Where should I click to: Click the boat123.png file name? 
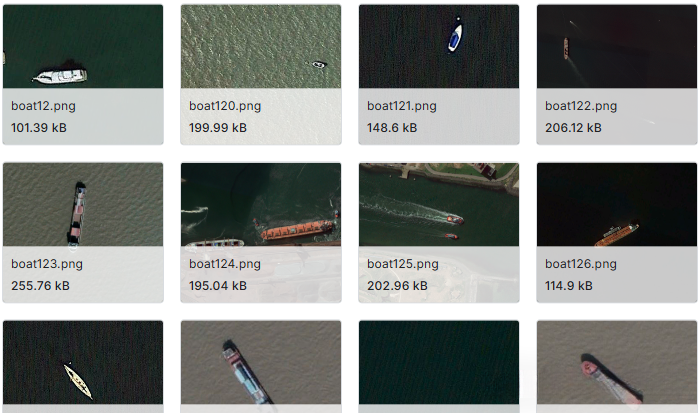point(47,264)
